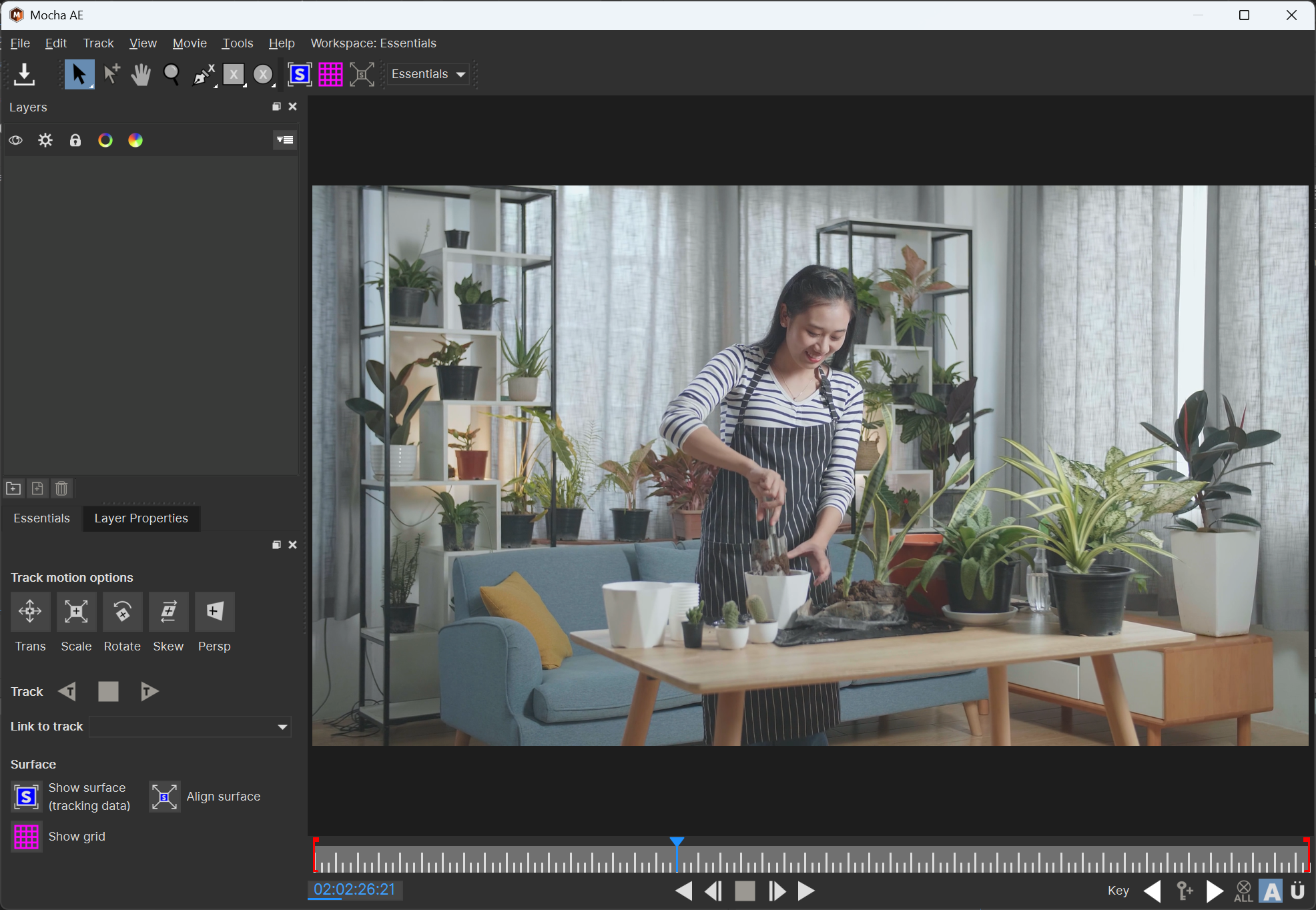Switch to Layer Properties tab

click(x=141, y=518)
